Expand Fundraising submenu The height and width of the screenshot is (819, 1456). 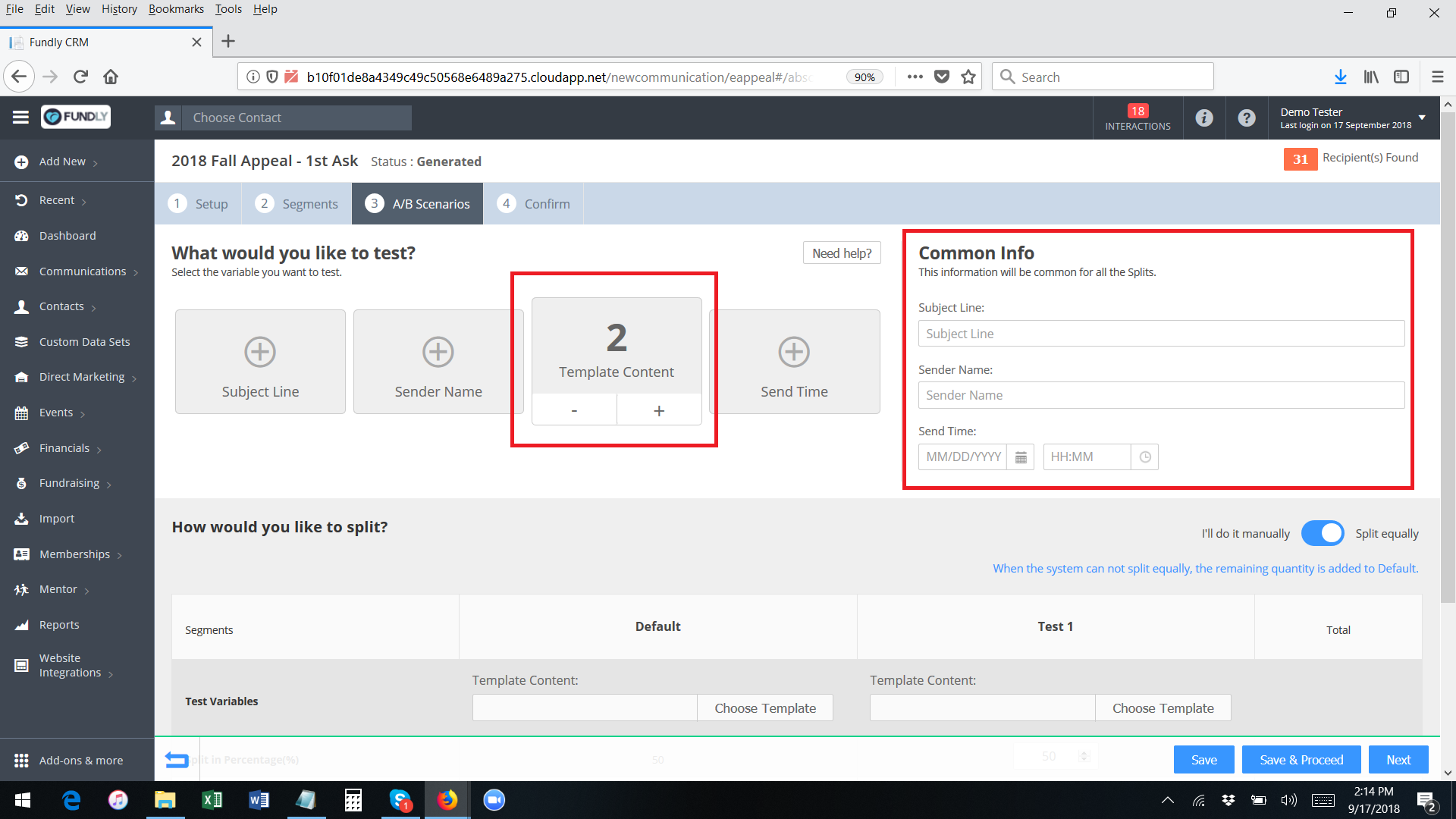(x=109, y=485)
